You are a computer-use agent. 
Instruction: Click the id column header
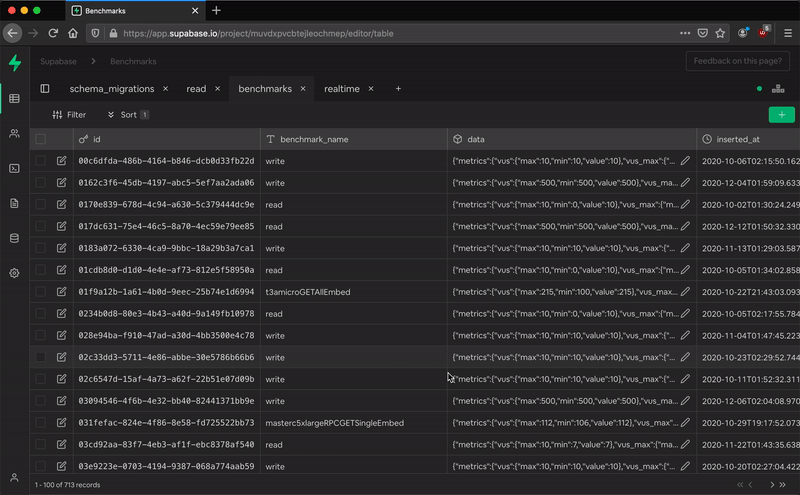[x=167, y=139]
